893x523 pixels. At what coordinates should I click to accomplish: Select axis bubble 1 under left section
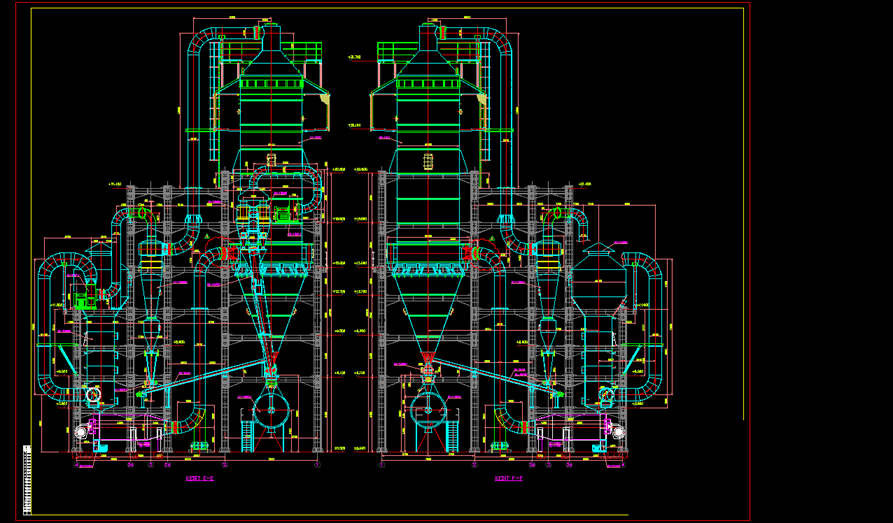[317, 465]
